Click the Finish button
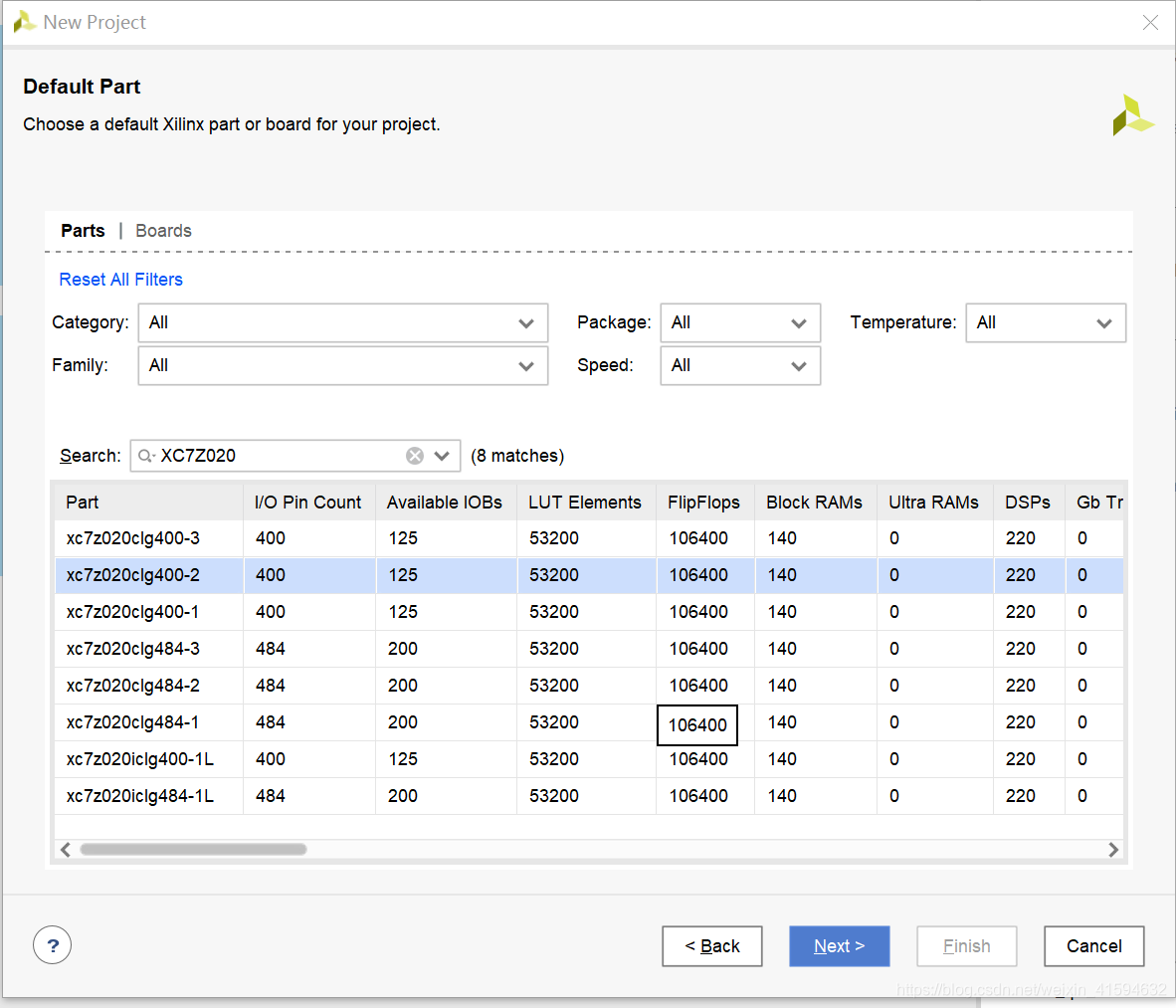The height and width of the screenshot is (1008, 1176). click(x=967, y=945)
